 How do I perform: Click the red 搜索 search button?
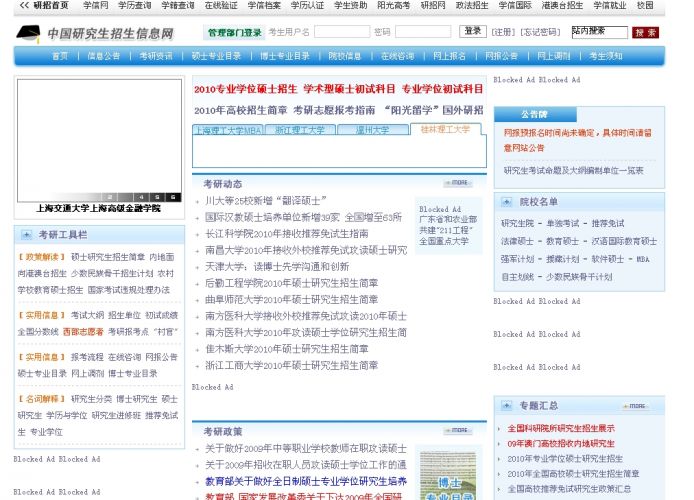point(645,32)
